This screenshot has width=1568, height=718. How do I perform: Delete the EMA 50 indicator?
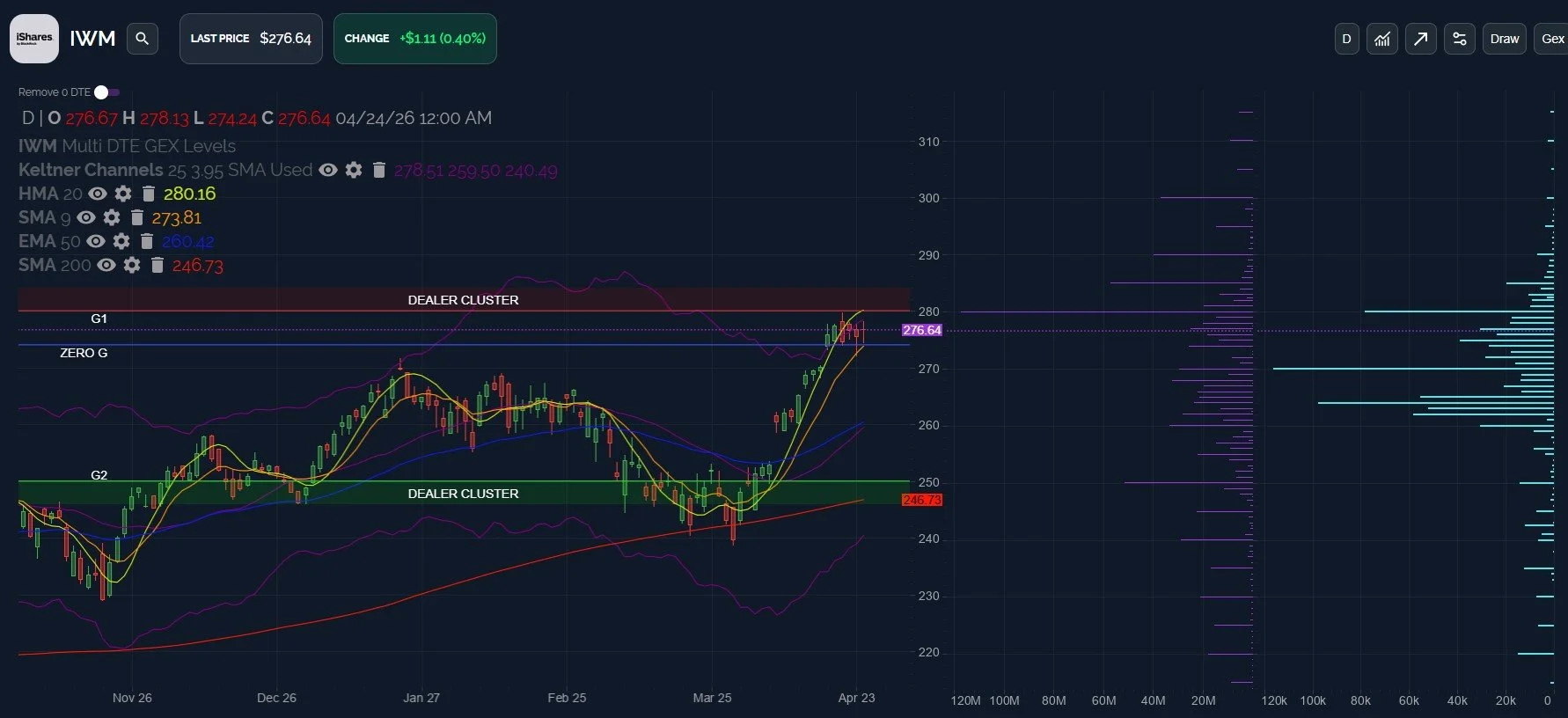[x=147, y=241]
